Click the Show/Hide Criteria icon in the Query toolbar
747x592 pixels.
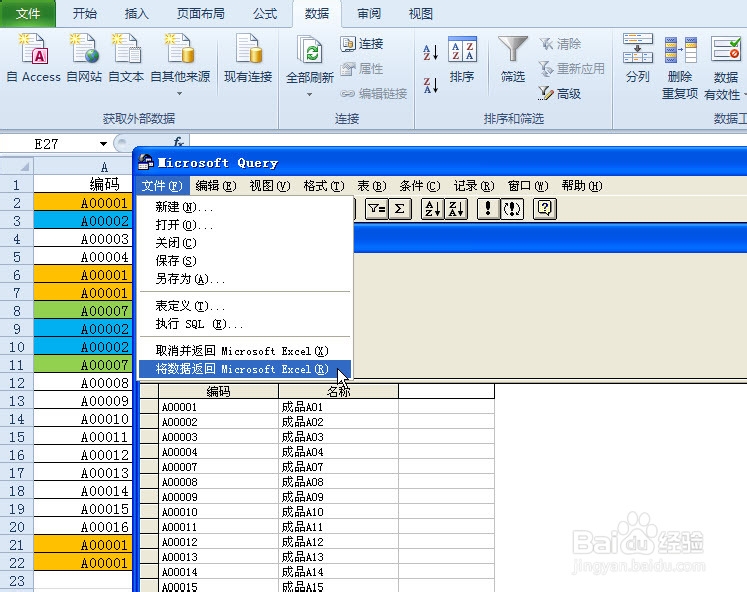pos(377,209)
